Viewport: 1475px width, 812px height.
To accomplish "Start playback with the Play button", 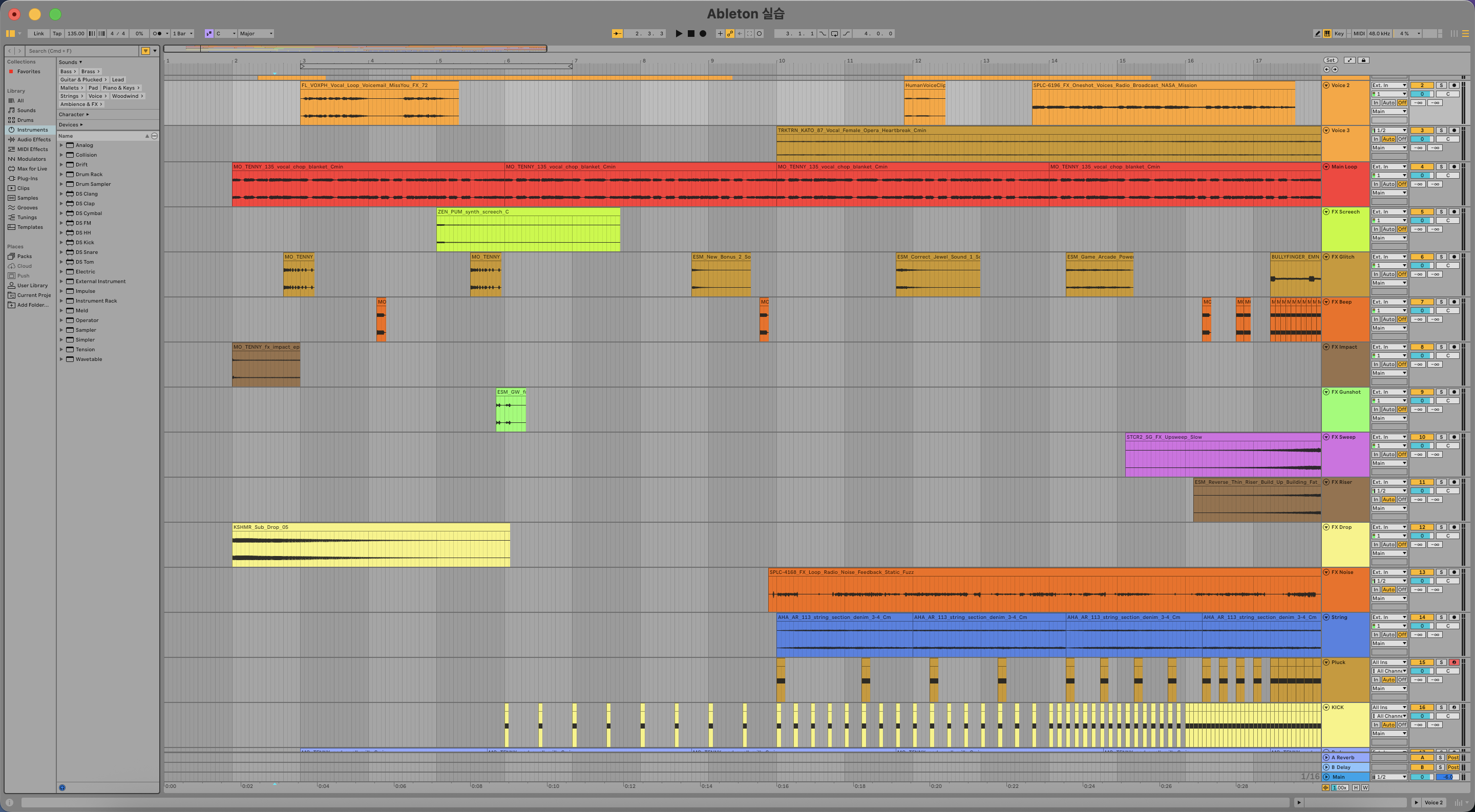I will coord(679,34).
